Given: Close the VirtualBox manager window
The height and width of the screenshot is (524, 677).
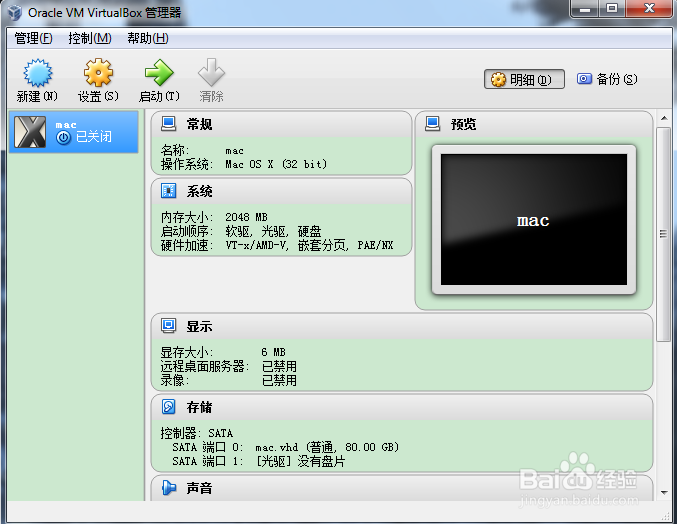Looking at the screenshot, I should coord(649,9).
